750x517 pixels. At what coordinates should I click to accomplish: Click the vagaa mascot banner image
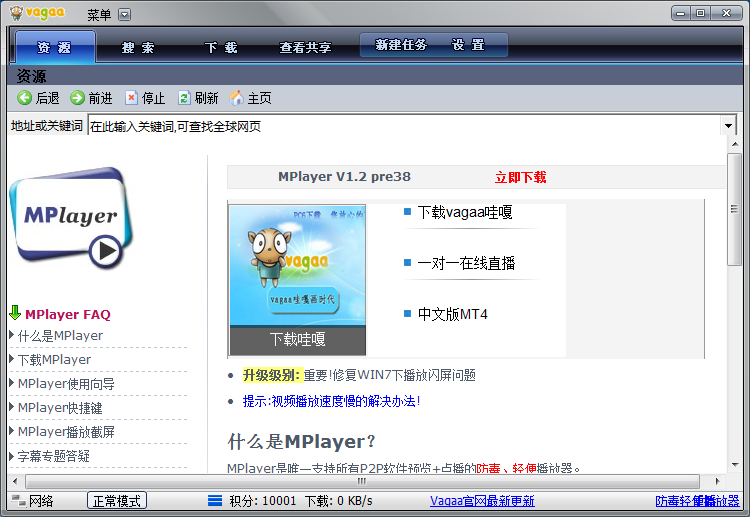tap(298, 265)
